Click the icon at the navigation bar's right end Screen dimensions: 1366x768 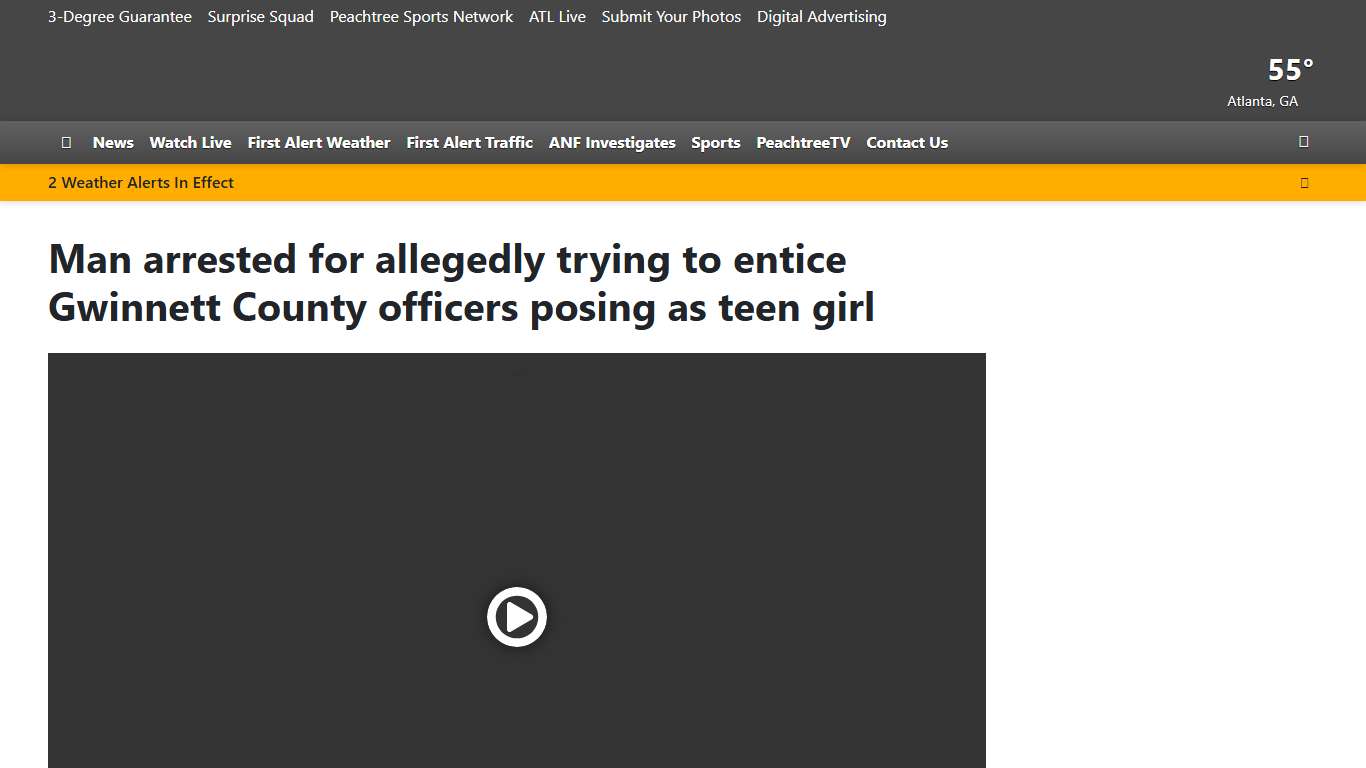point(1303,142)
